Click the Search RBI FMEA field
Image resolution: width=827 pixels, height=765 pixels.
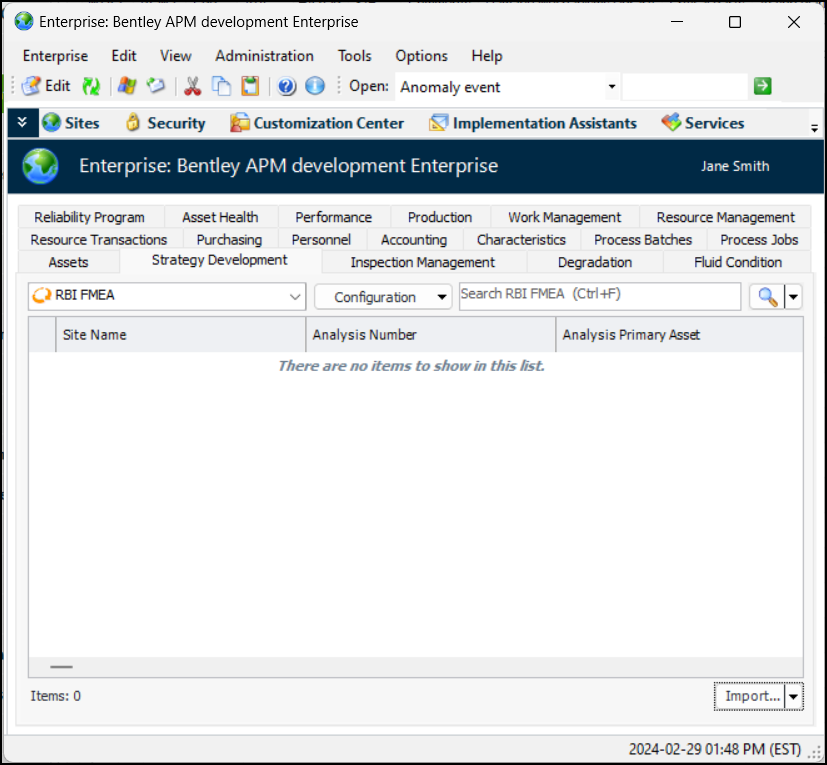point(600,297)
